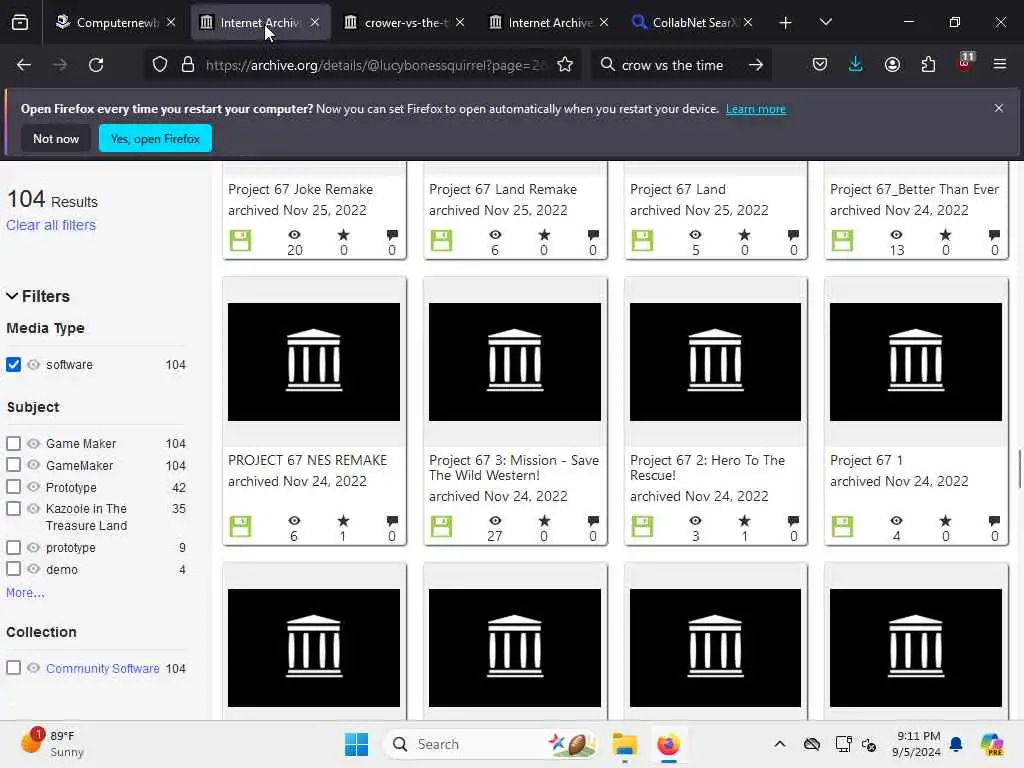Click the site padlock icon
1024x768 pixels.
coord(188,65)
